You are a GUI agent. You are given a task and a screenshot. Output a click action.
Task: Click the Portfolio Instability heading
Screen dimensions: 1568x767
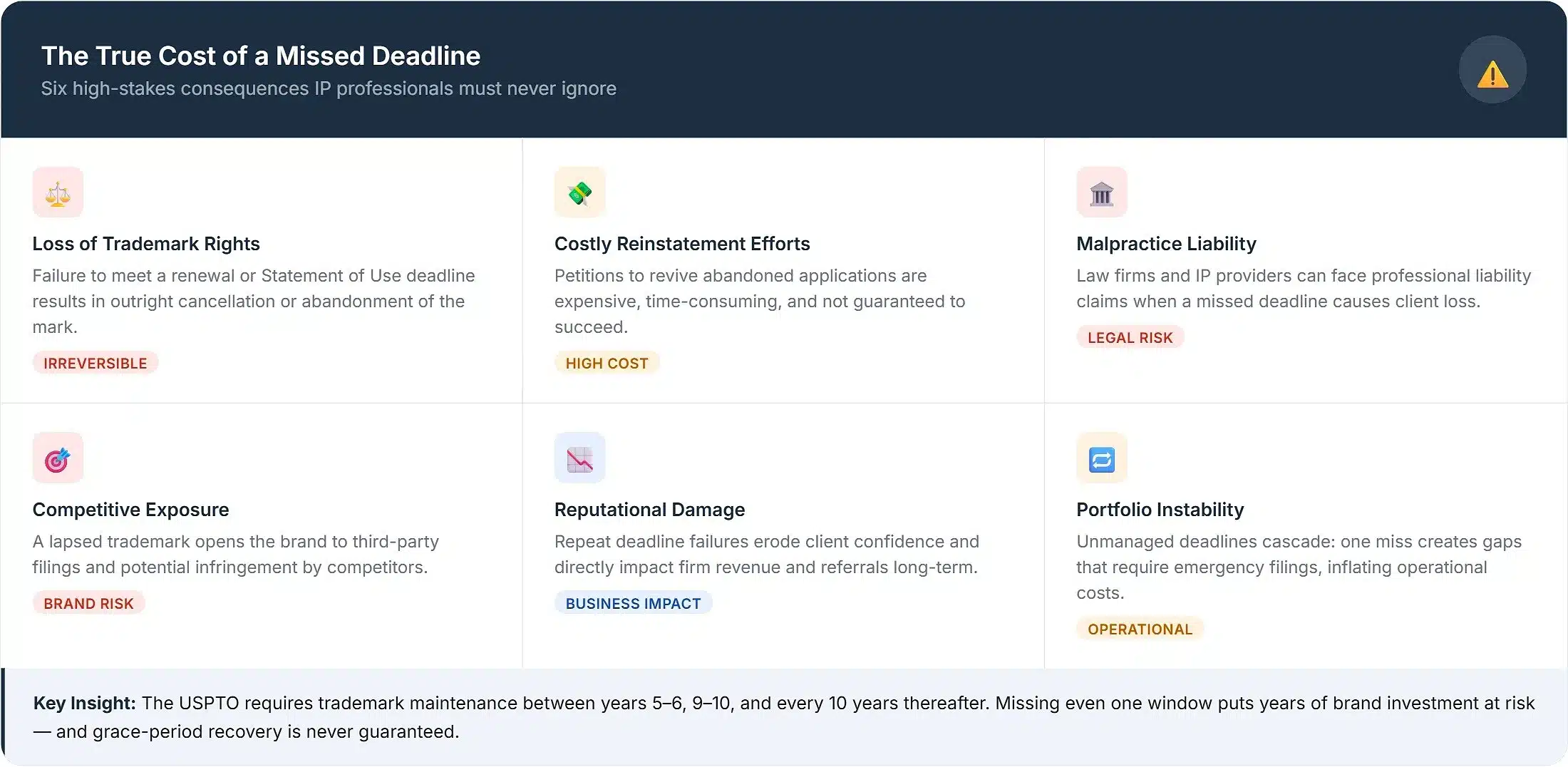pyautogui.click(x=1160, y=510)
